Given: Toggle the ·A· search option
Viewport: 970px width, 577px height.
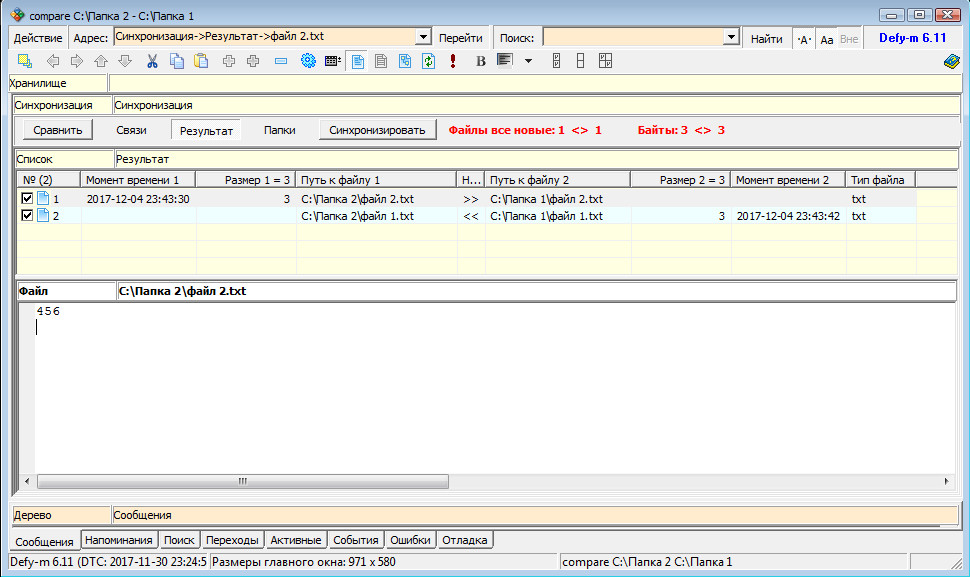Looking at the screenshot, I should [x=804, y=38].
